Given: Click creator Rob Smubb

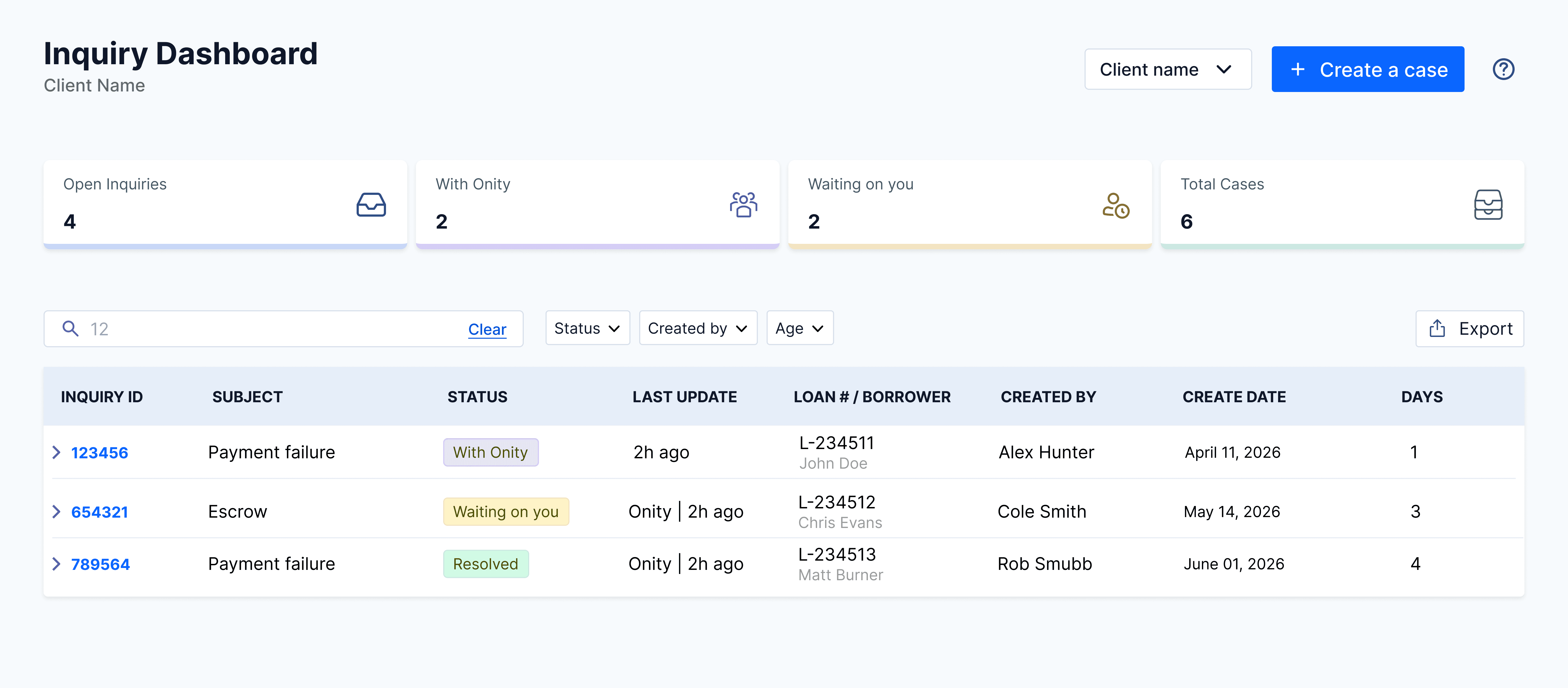Looking at the screenshot, I should click(x=1045, y=564).
